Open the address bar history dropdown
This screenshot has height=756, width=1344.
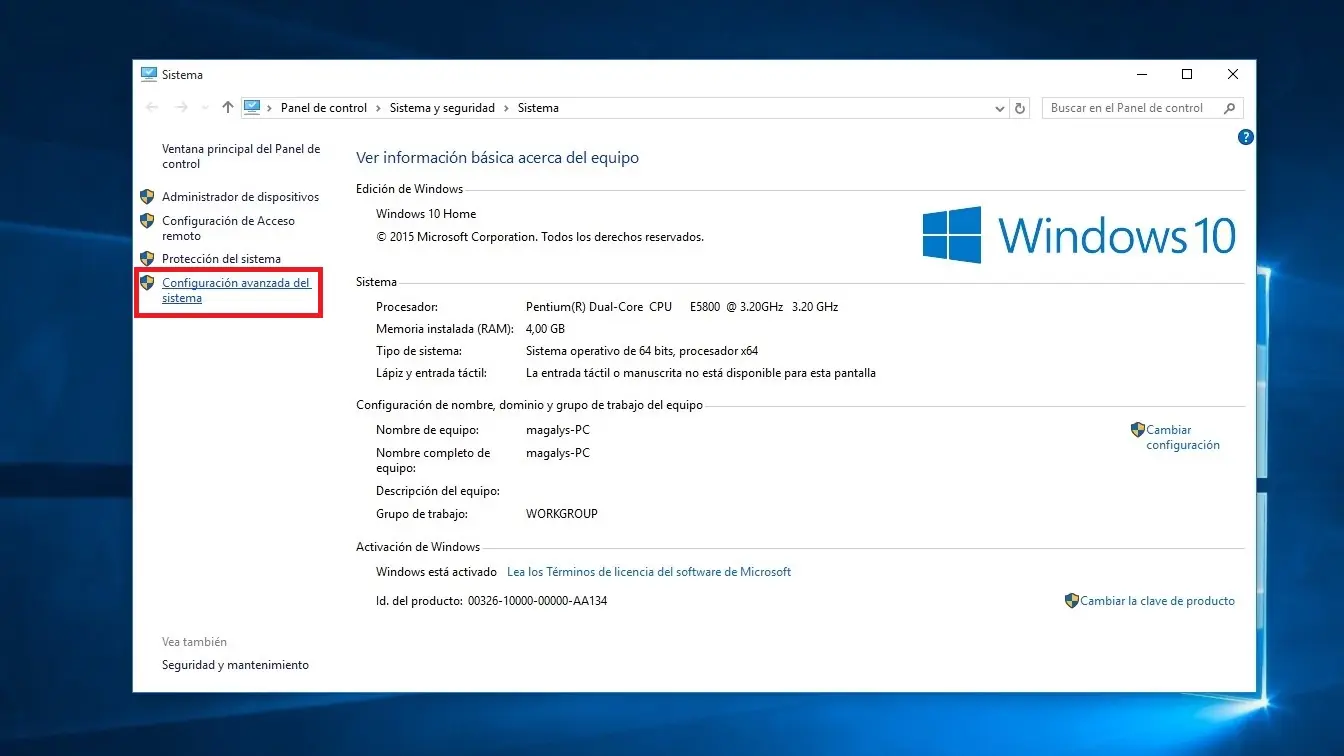pyautogui.click(x=999, y=108)
